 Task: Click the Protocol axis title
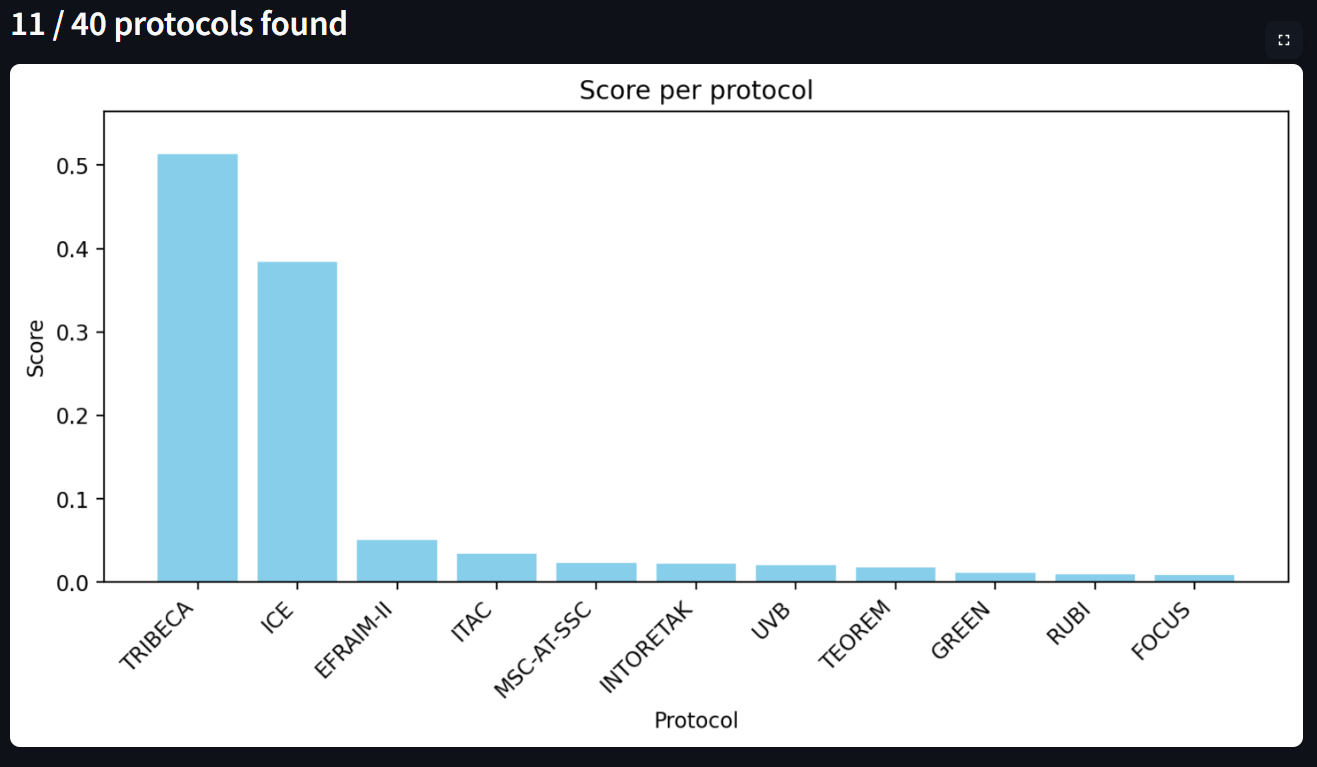[x=696, y=719]
